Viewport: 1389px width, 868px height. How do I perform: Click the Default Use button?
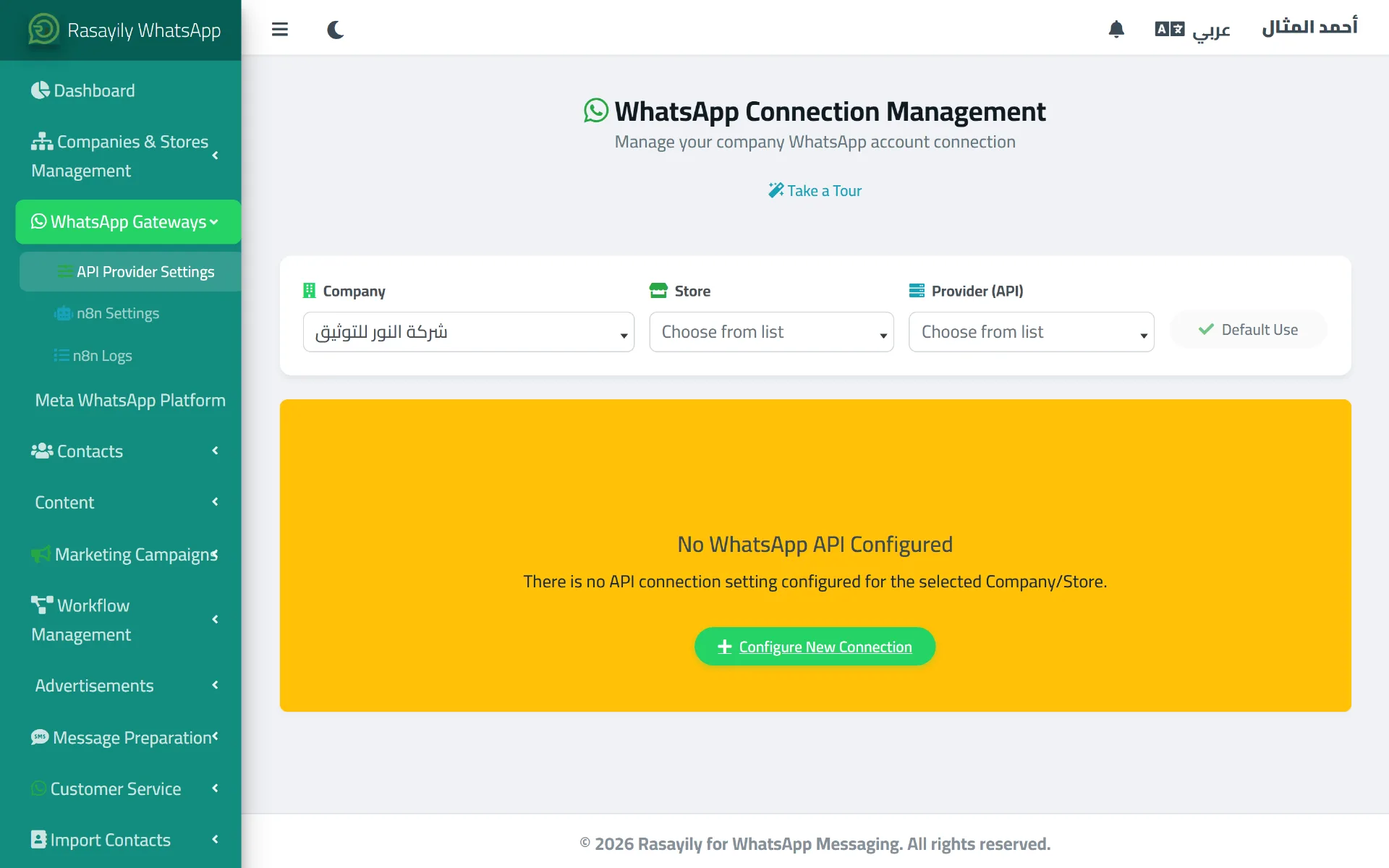[1248, 330]
